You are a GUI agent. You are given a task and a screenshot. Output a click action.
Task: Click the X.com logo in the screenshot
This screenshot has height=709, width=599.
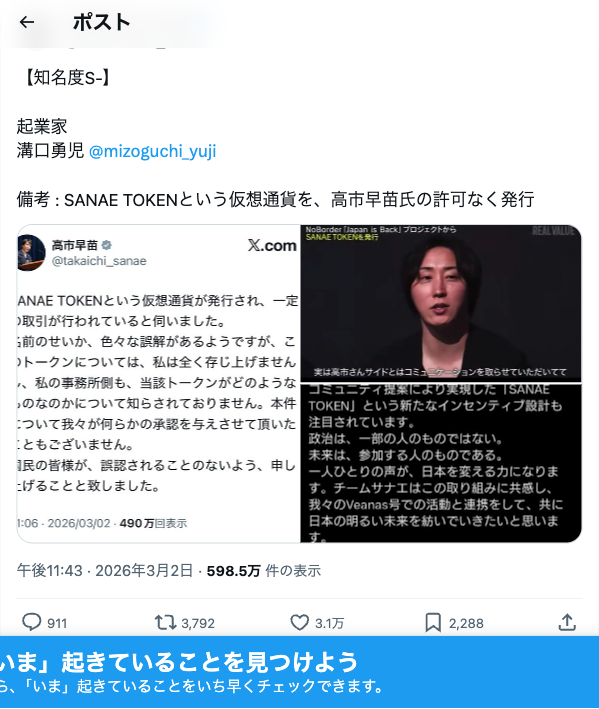[x=272, y=246]
